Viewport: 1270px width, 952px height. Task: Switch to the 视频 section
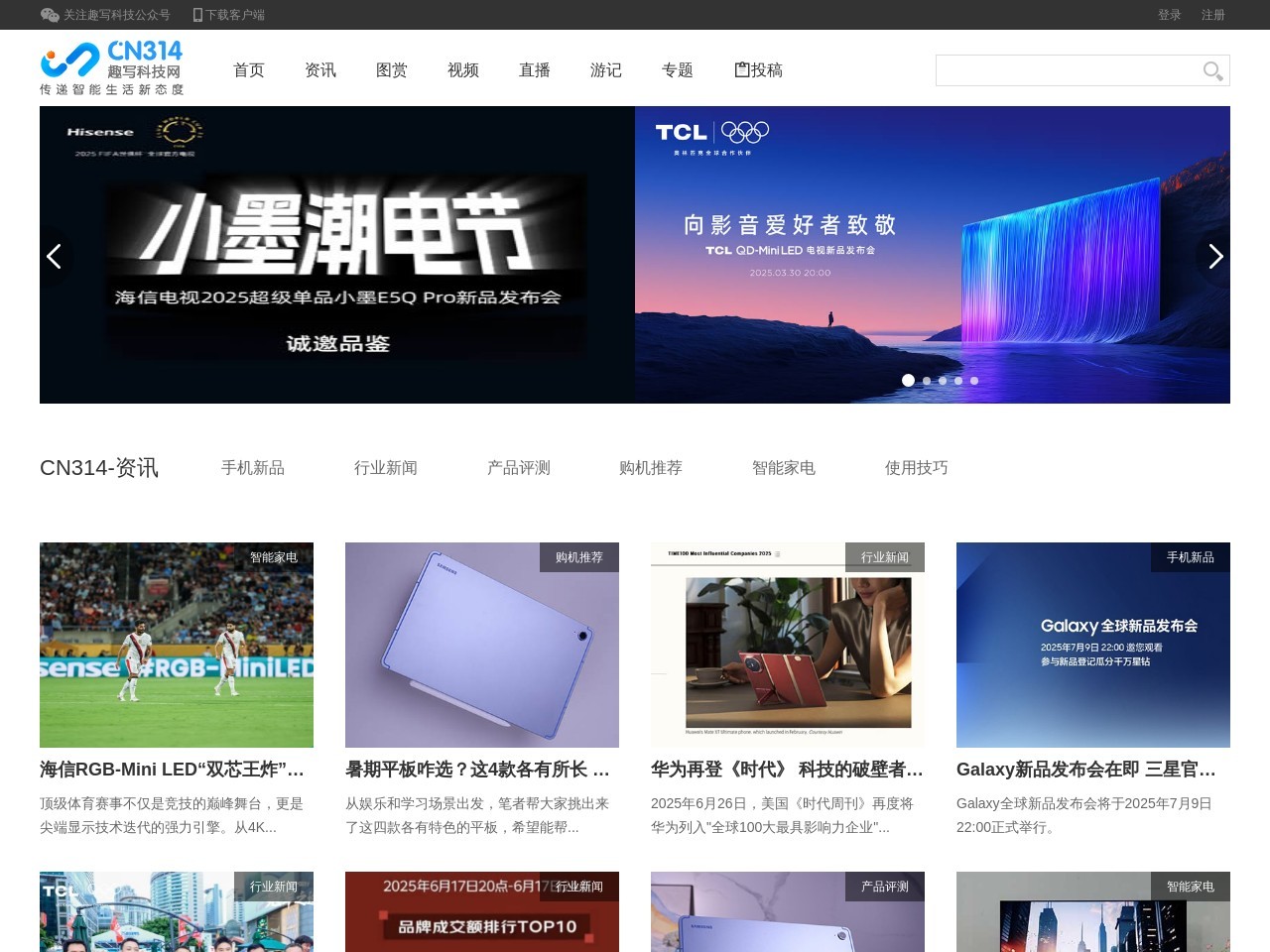click(x=463, y=69)
